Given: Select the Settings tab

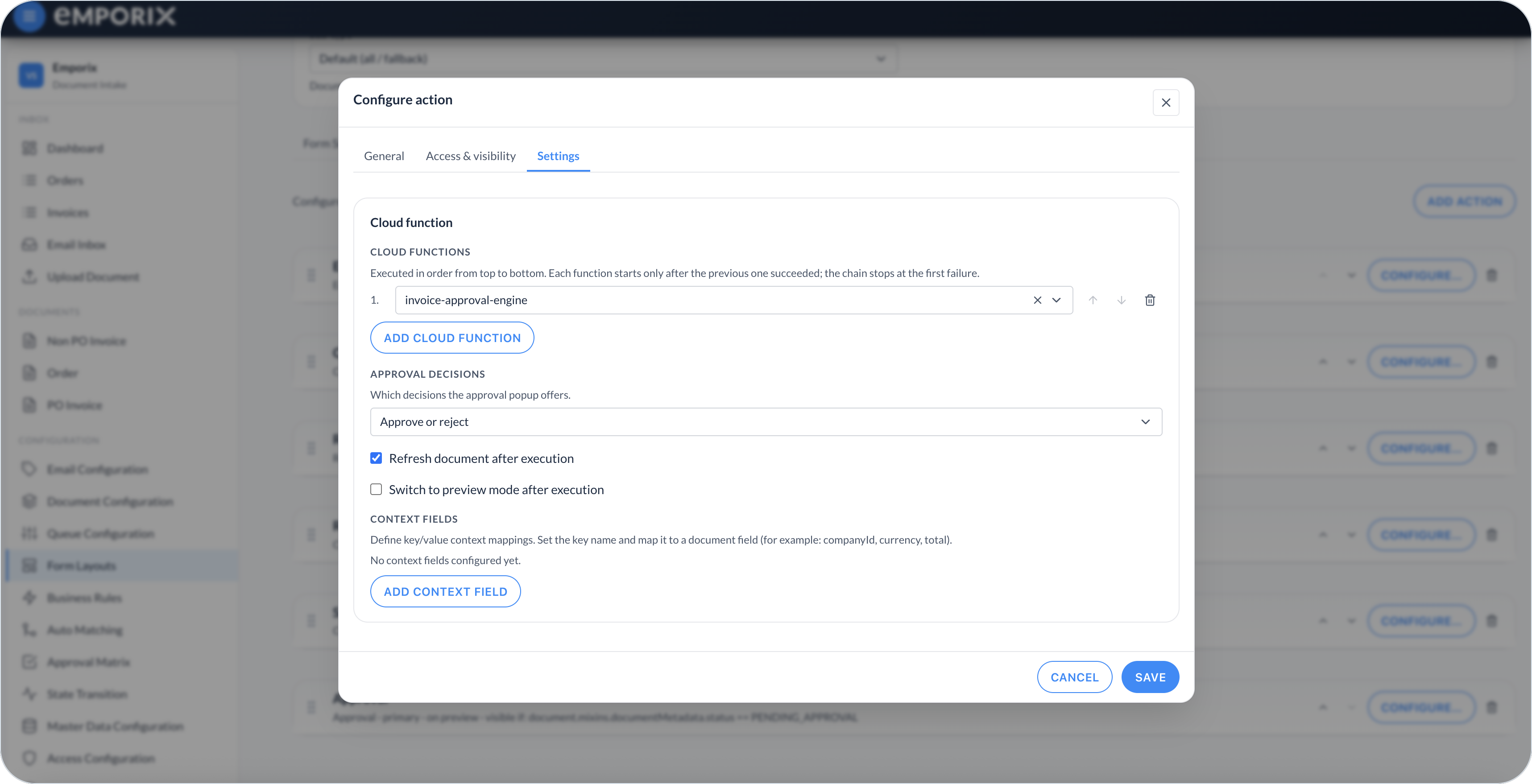Looking at the screenshot, I should coord(558,156).
